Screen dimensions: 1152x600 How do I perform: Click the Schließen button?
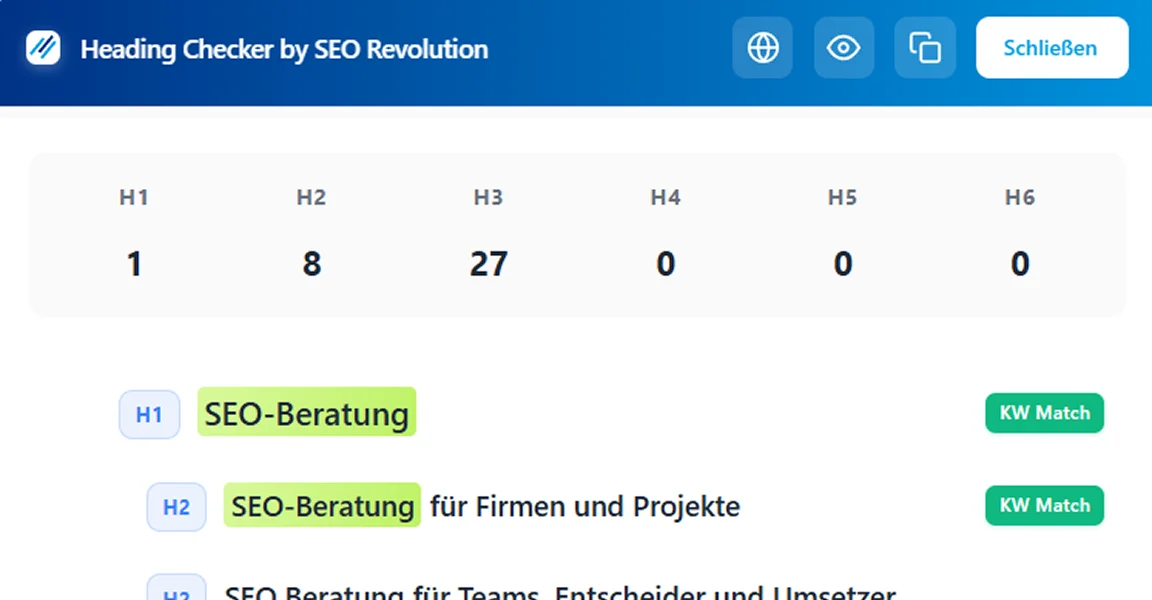tap(1051, 47)
